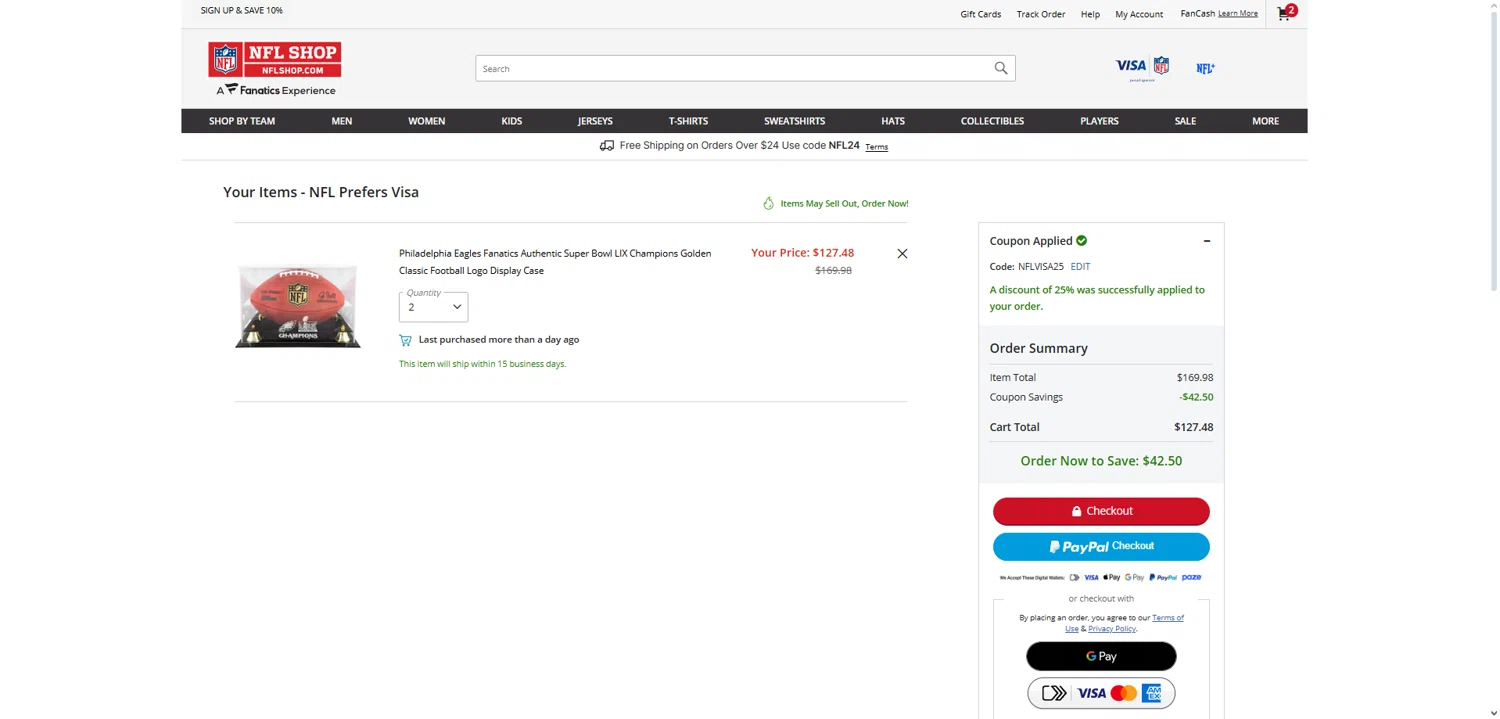Open the NFL+ logo link
The height and width of the screenshot is (719, 1500).
pos(1205,68)
